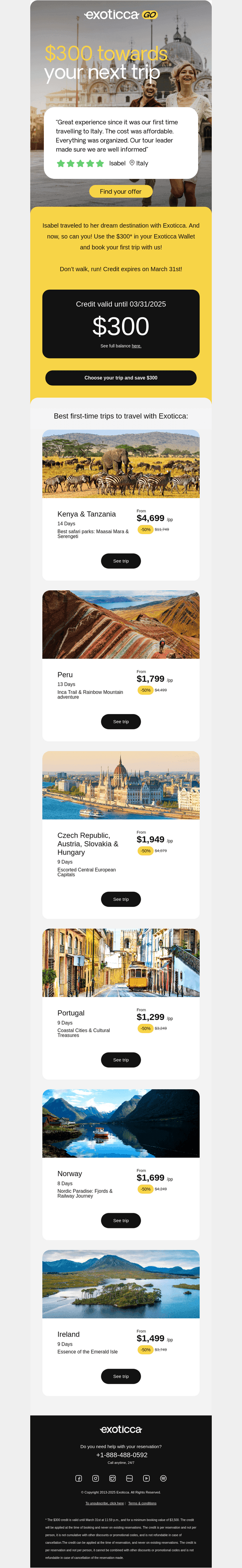Open the full balance 'here' link

coord(136,346)
